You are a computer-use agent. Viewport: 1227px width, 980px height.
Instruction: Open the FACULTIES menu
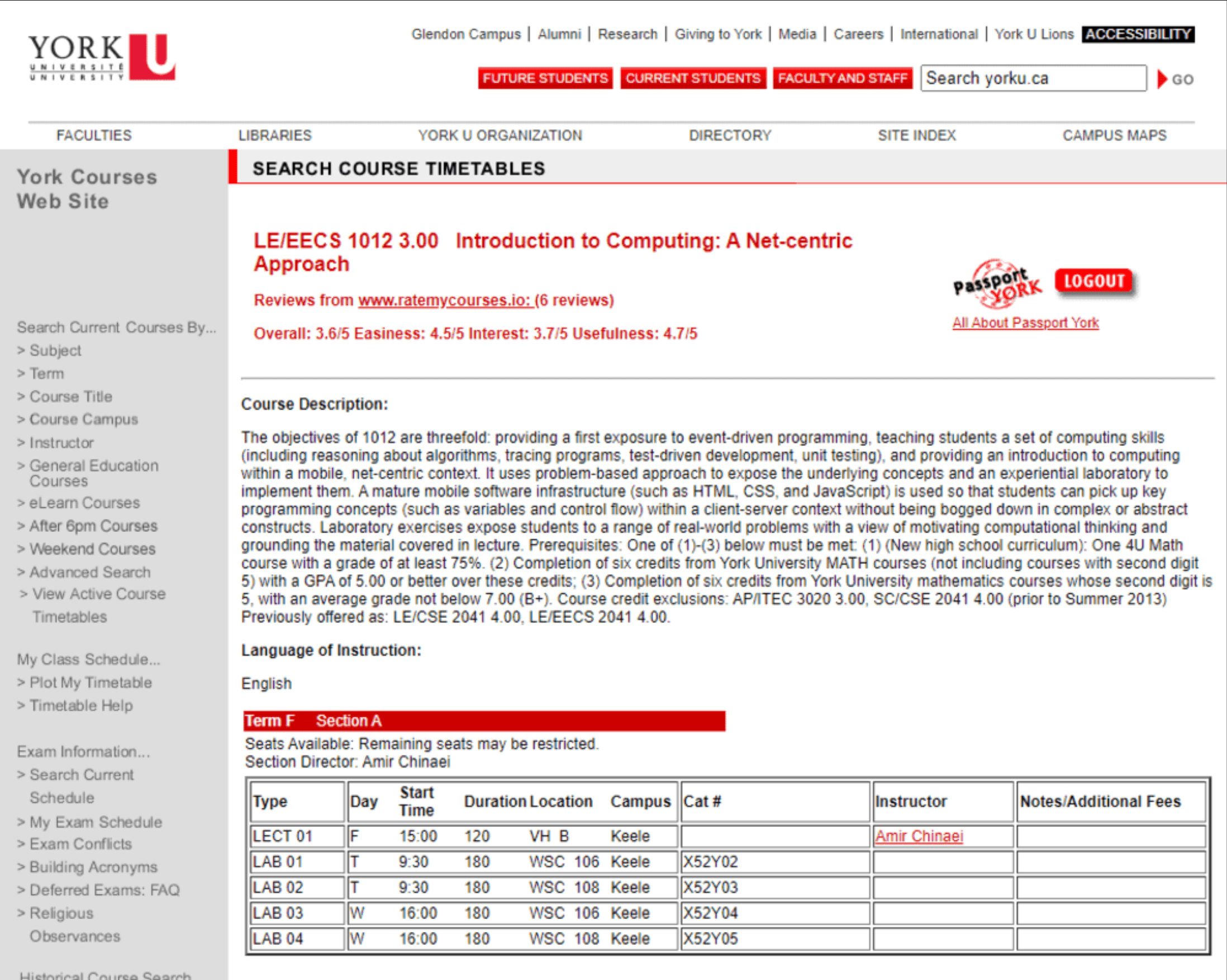coord(94,135)
